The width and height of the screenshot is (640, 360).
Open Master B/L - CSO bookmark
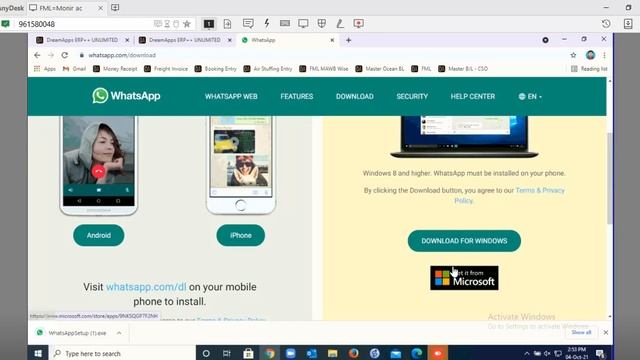click(x=463, y=69)
